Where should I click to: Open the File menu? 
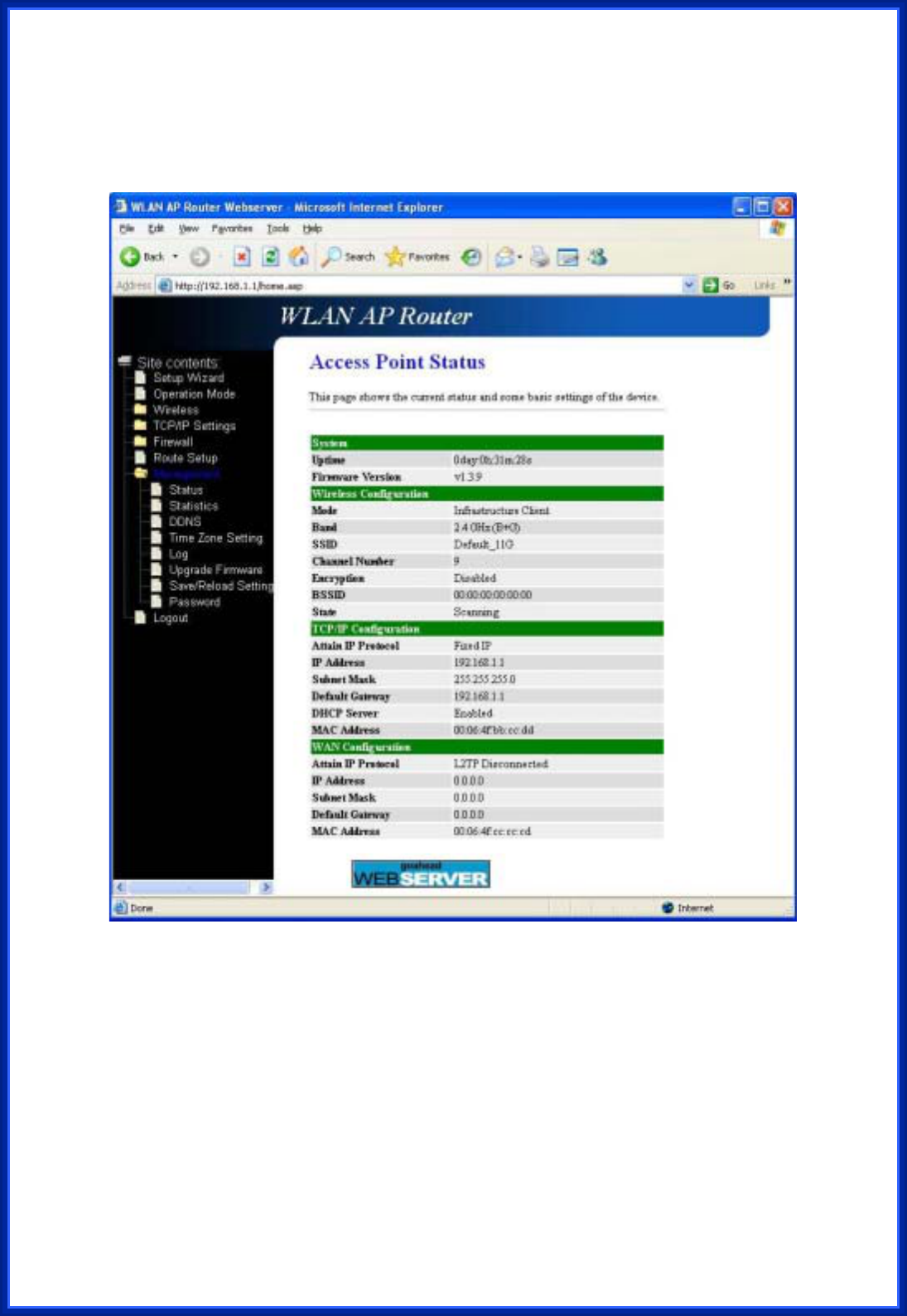pyautogui.click(x=126, y=229)
